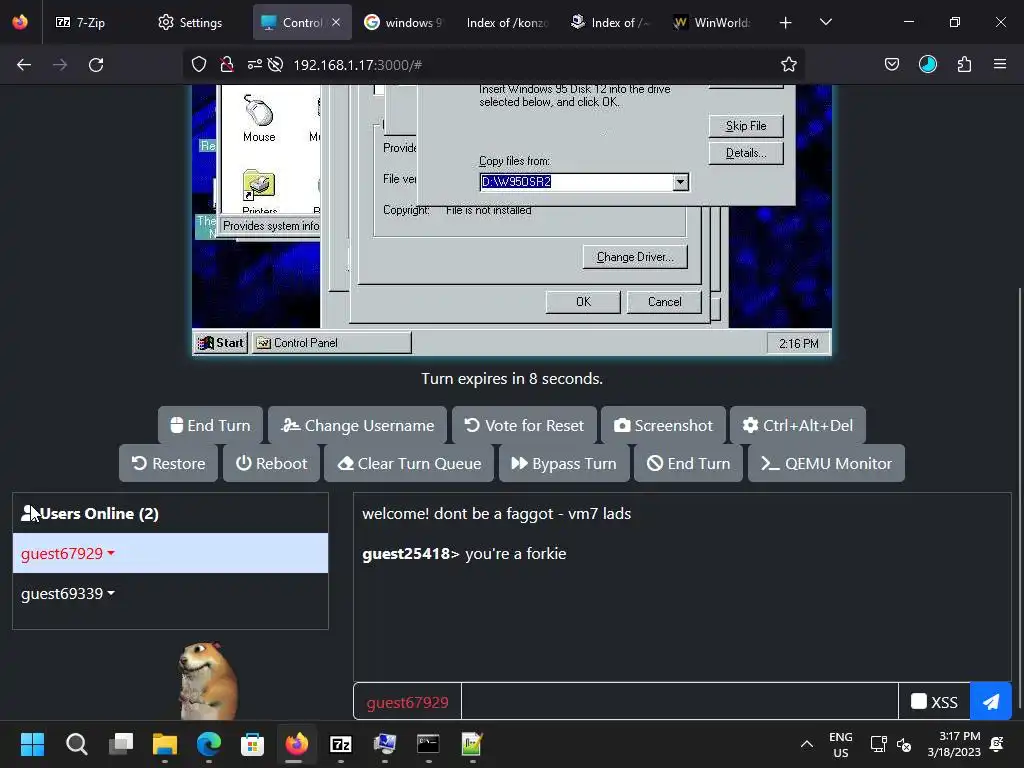Open site permissions icon in address bar
The height and width of the screenshot is (768, 1024).
(255, 65)
